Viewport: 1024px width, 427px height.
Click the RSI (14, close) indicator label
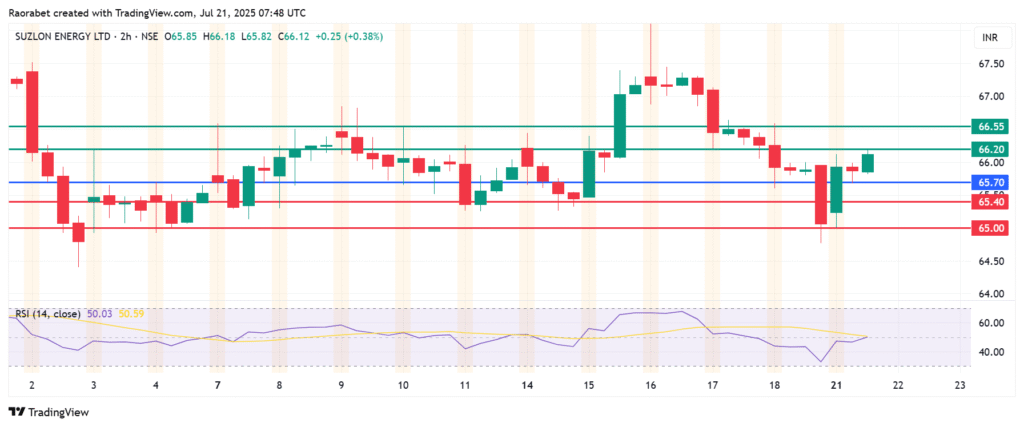click(48, 314)
